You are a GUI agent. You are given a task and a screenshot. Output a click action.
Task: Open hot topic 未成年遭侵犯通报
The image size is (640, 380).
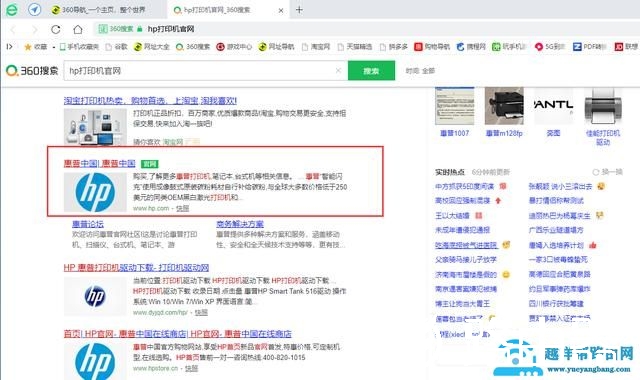point(462,230)
